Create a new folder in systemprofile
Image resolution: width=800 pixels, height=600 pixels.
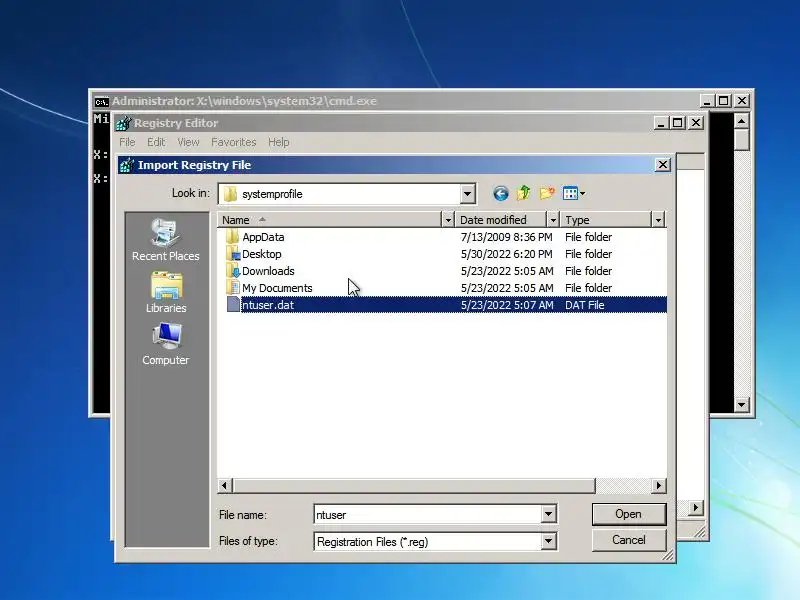pos(547,193)
